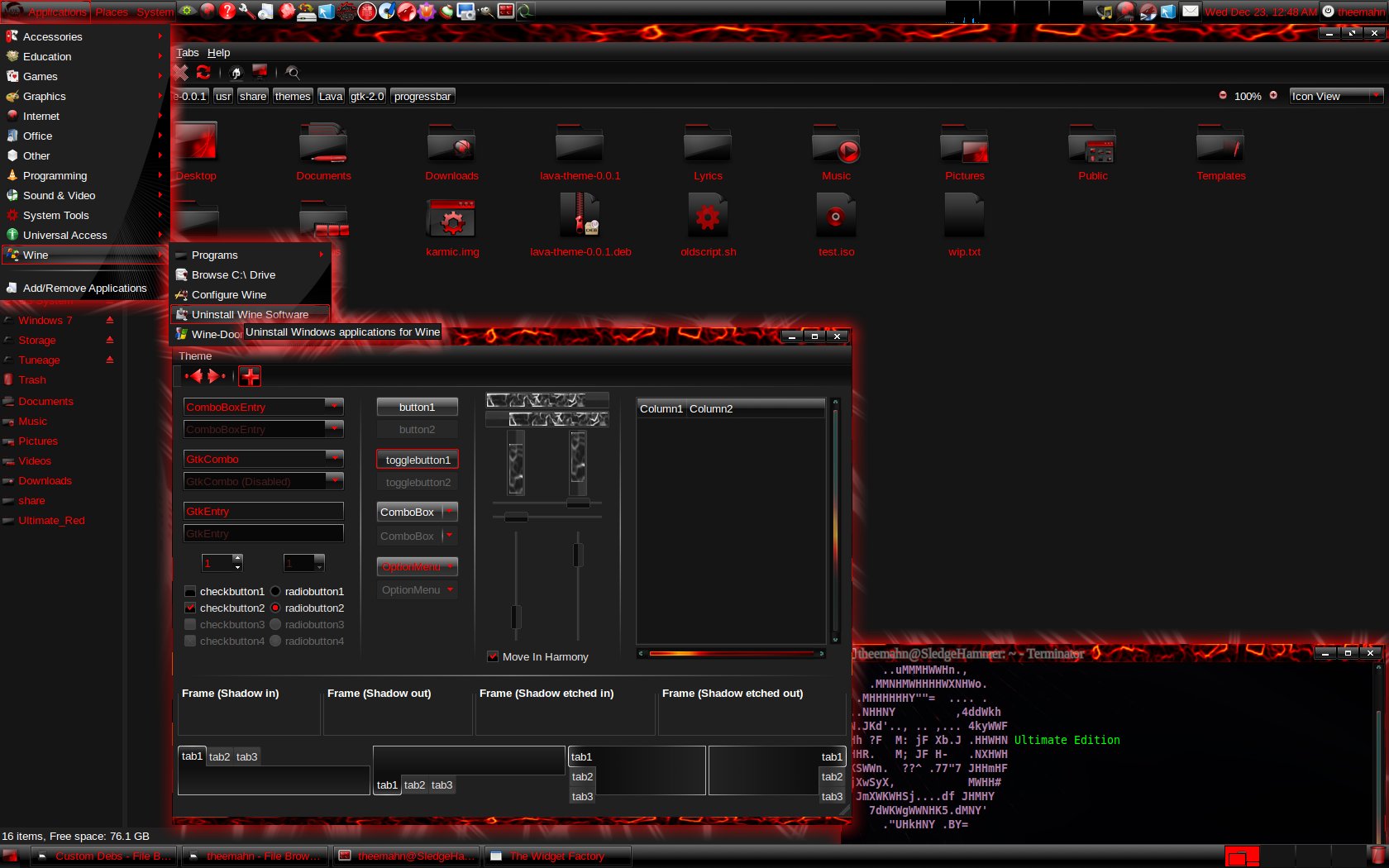Screen dimensions: 1389x868
Task: Click The Widget Factory taskbar button
Action: click(558, 856)
